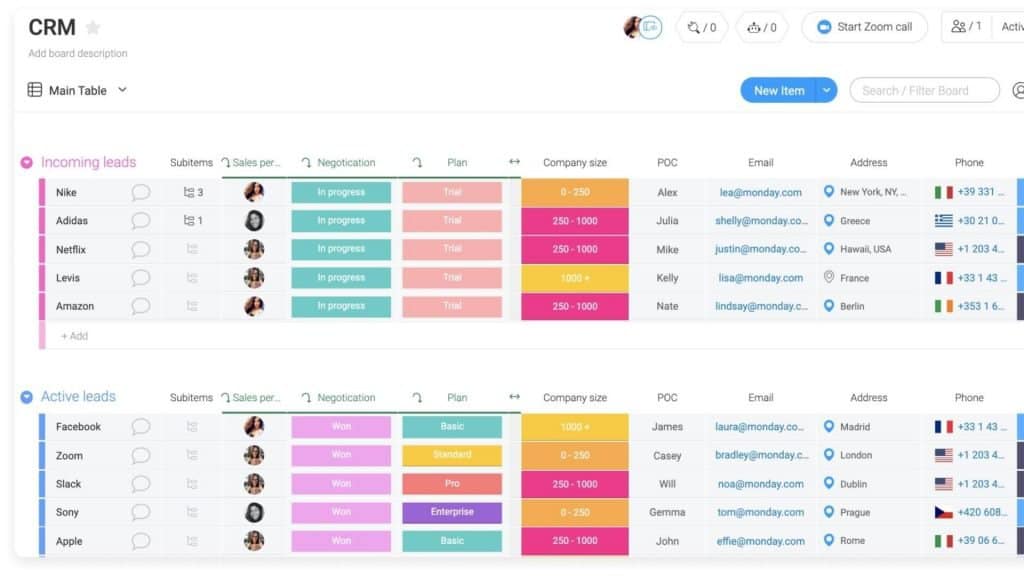
Task: Expand subitems for Facebook row
Action: coord(192,426)
